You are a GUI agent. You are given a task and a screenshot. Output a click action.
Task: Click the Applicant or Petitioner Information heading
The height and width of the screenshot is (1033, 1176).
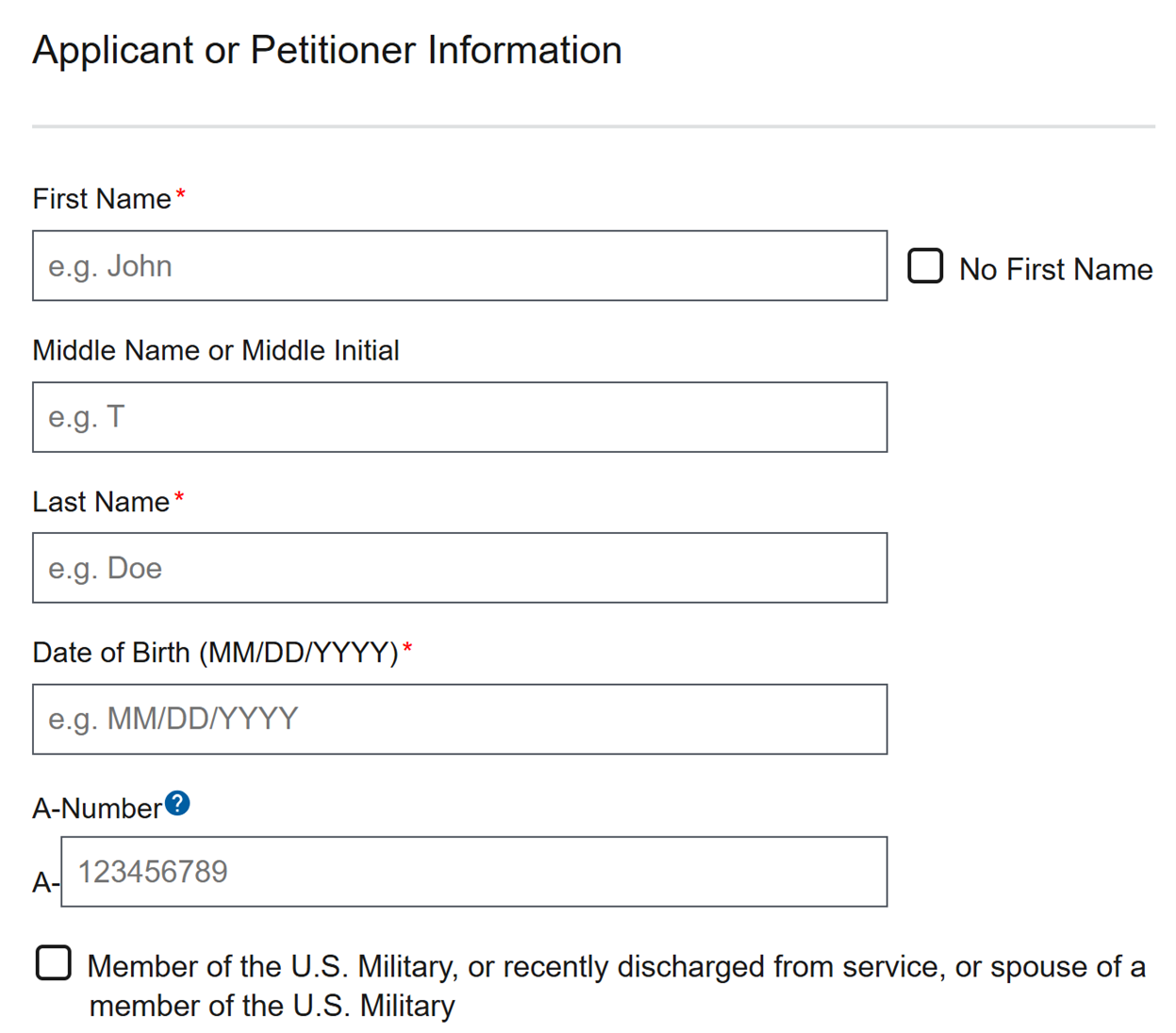tap(327, 51)
